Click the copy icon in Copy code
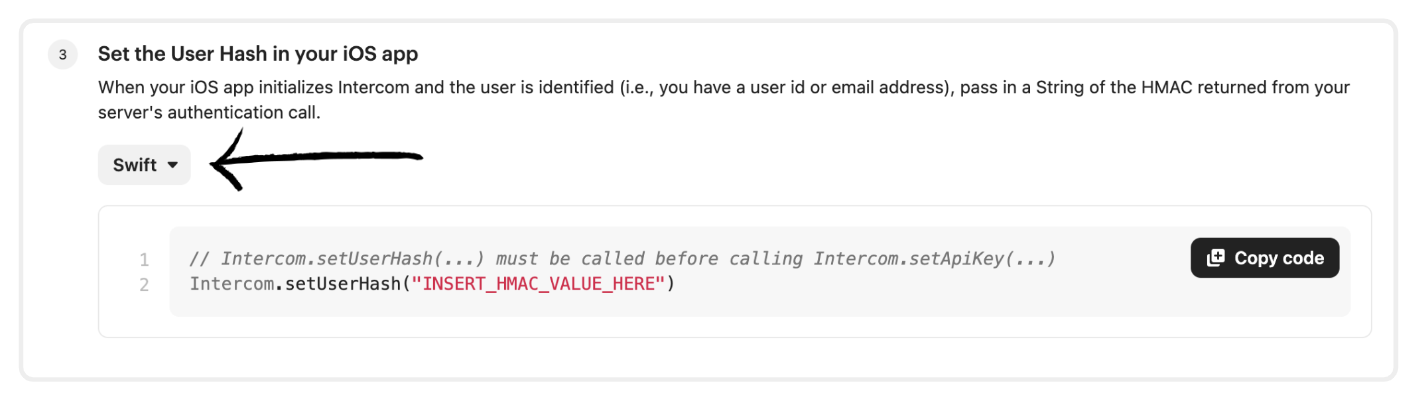 coord(1216,258)
